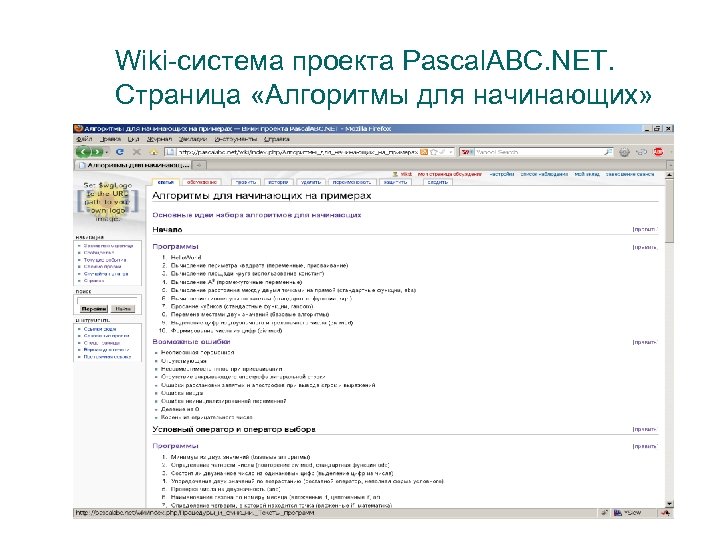Click the page favicon in the address bar
The image size is (720, 540).
[170, 152]
